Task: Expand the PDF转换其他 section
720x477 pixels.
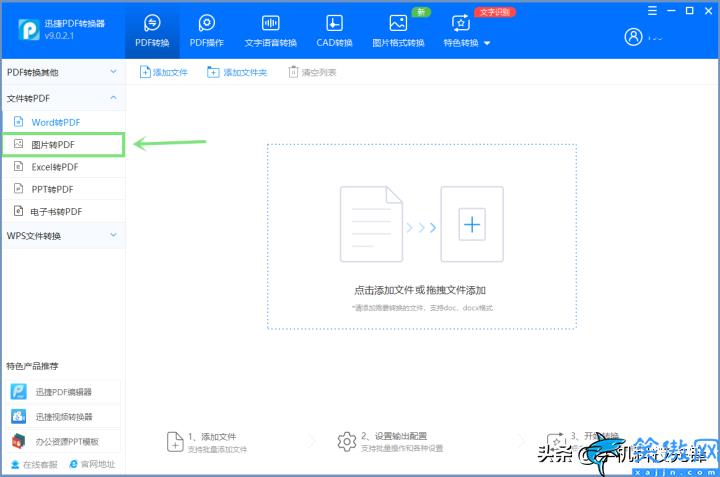Action: [63, 72]
